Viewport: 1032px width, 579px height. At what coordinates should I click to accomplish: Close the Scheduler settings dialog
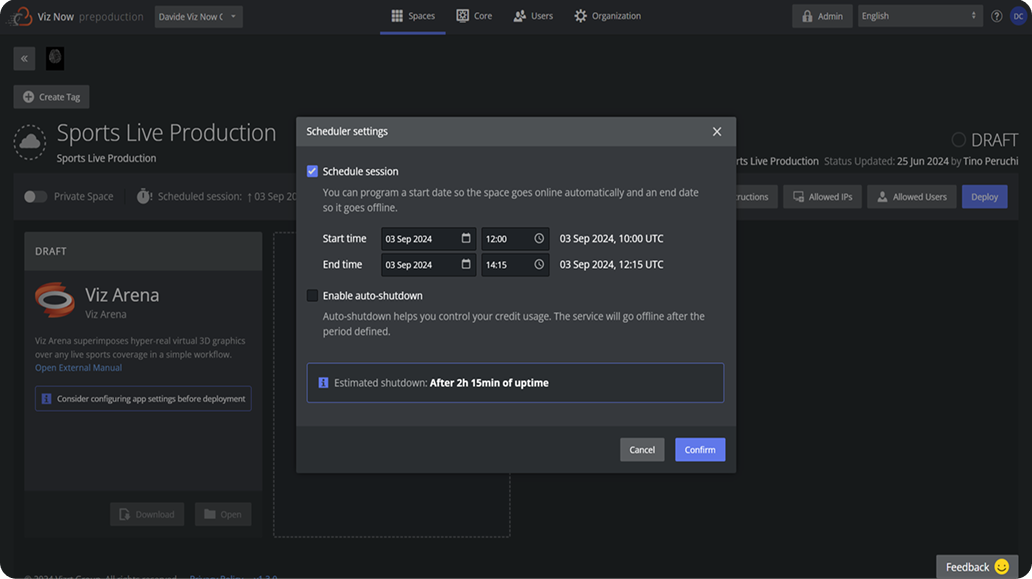(717, 132)
